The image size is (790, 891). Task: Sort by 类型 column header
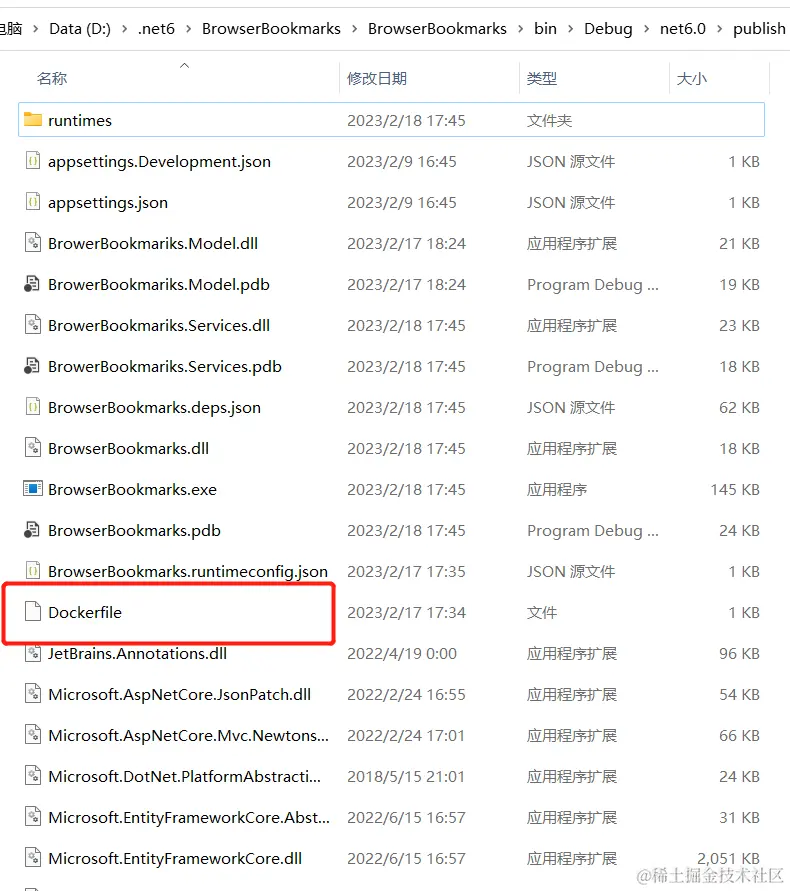[542, 78]
